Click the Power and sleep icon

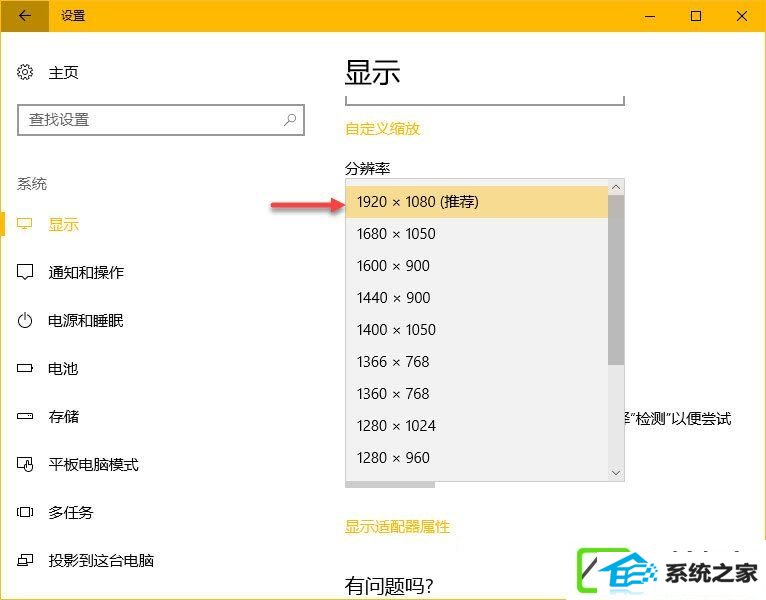pos(25,321)
